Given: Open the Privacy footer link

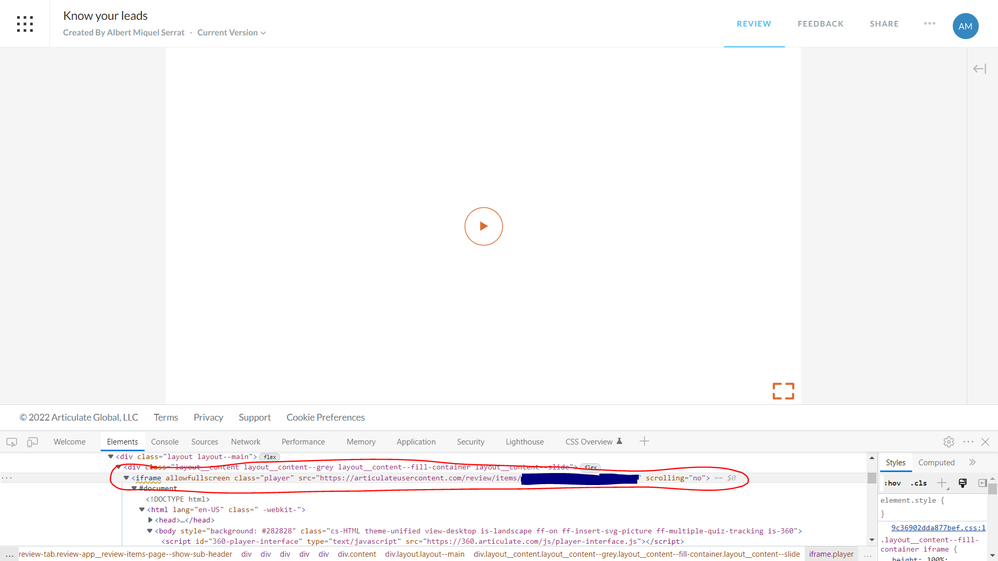Looking at the screenshot, I should [x=208, y=417].
